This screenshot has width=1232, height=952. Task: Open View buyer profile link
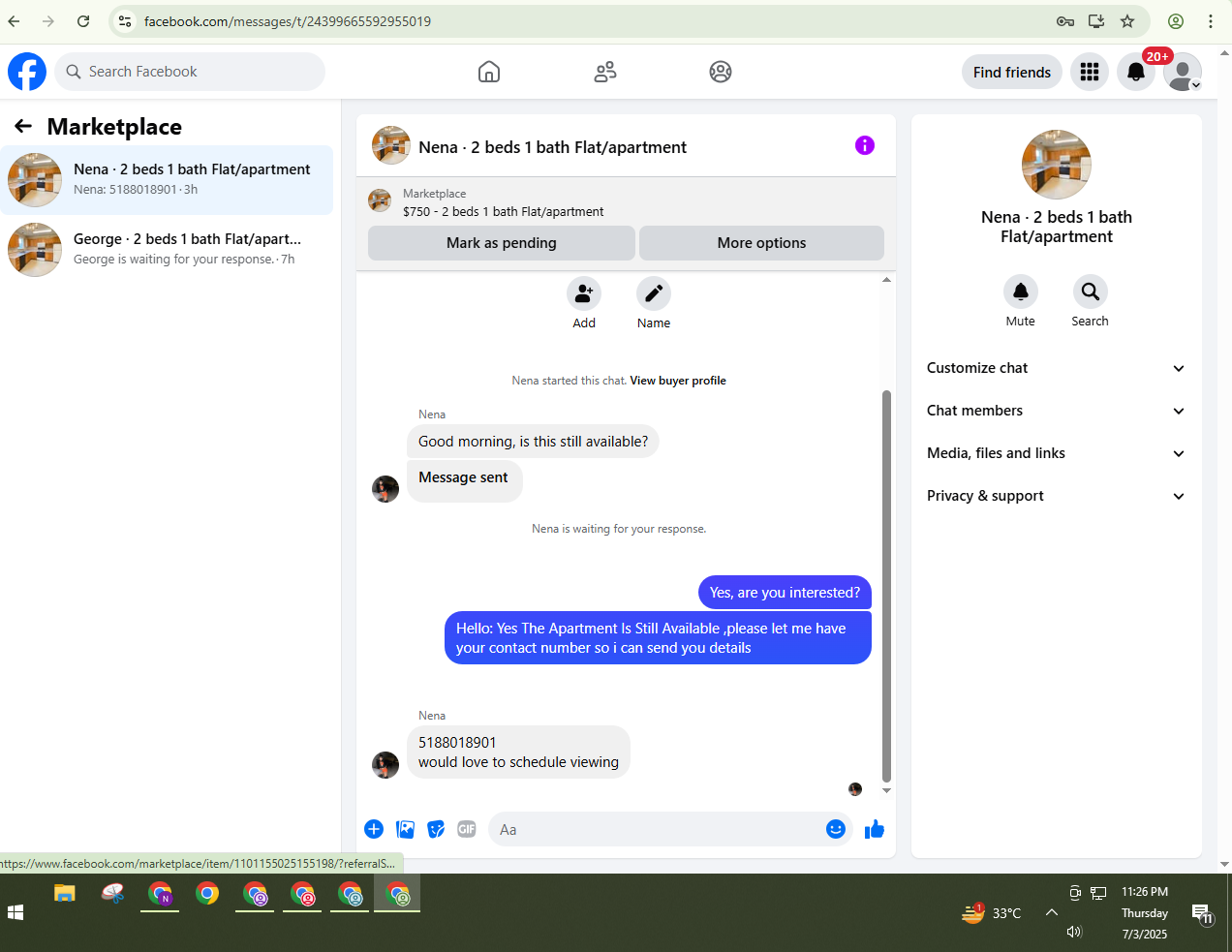(x=678, y=381)
